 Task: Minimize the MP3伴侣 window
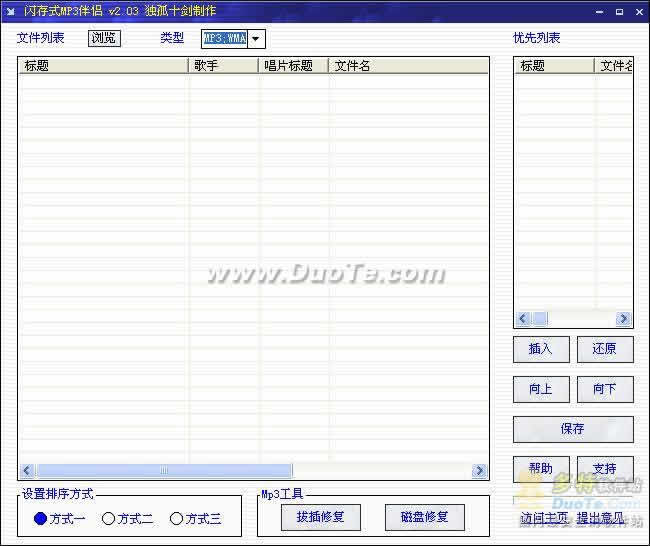pos(599,12)
